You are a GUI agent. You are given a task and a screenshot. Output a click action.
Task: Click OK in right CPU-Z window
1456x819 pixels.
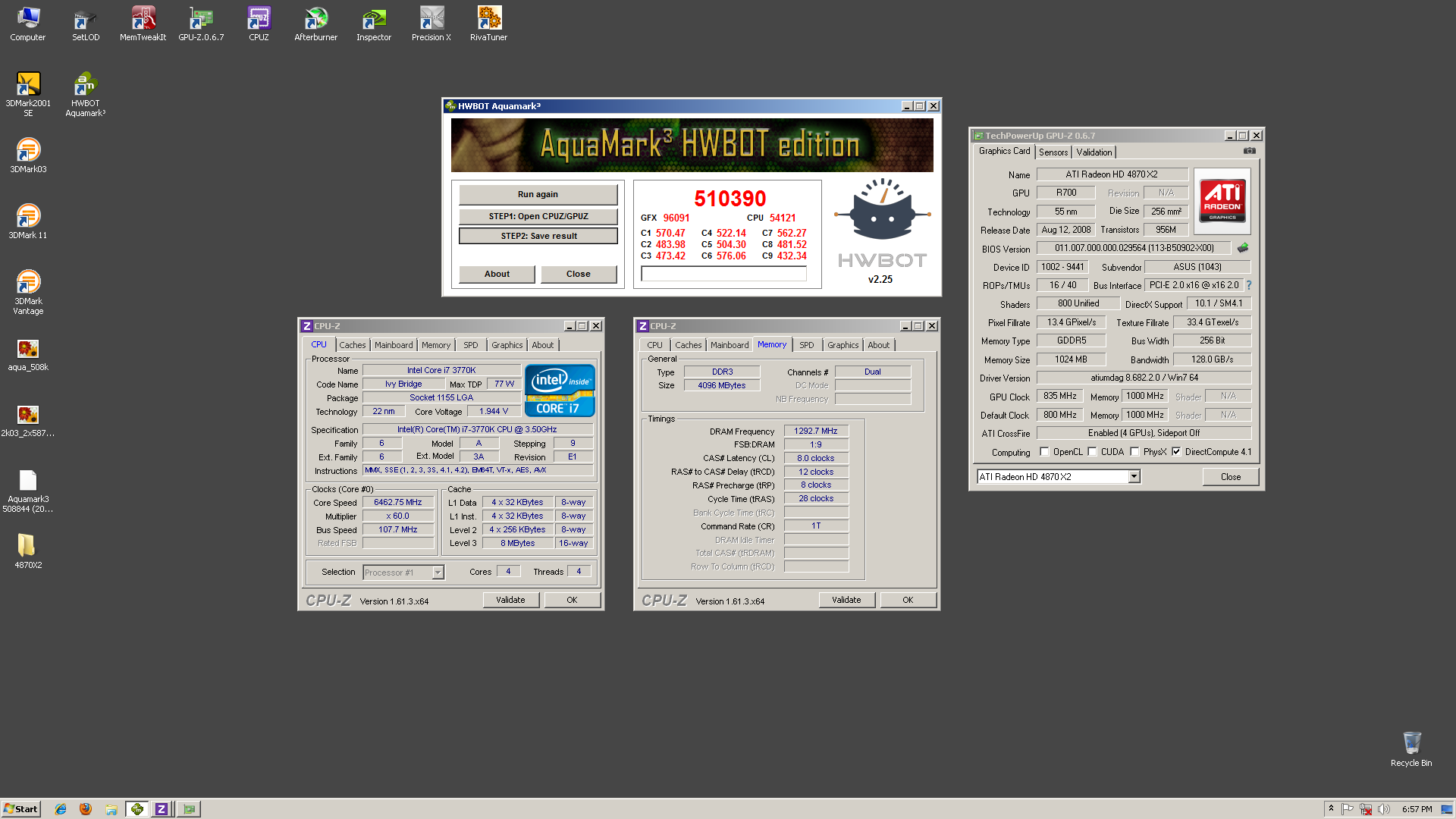click(x=908, y=600)
